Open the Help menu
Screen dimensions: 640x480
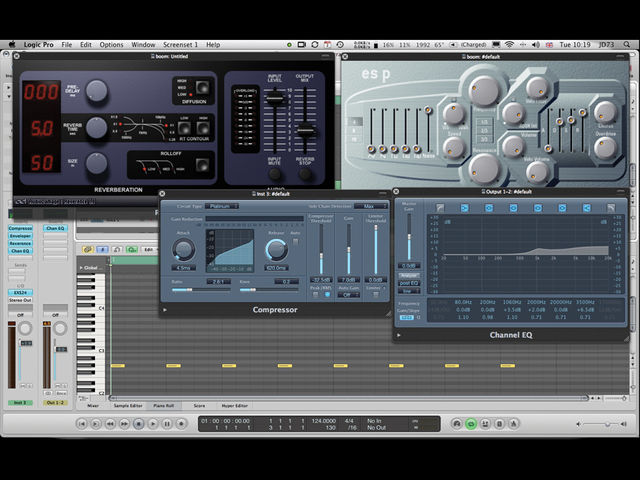pos(213,44)
